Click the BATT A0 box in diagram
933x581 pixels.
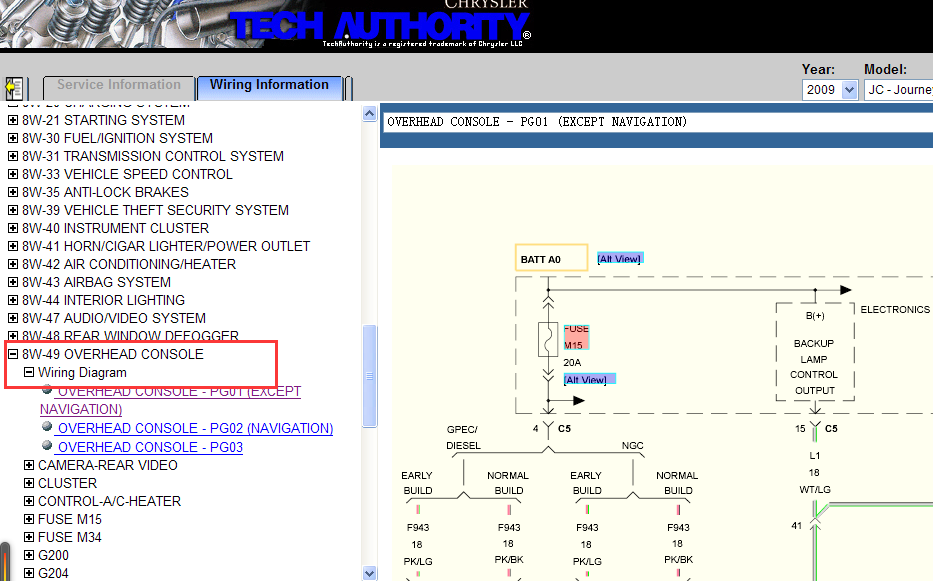tap(552, 258)
